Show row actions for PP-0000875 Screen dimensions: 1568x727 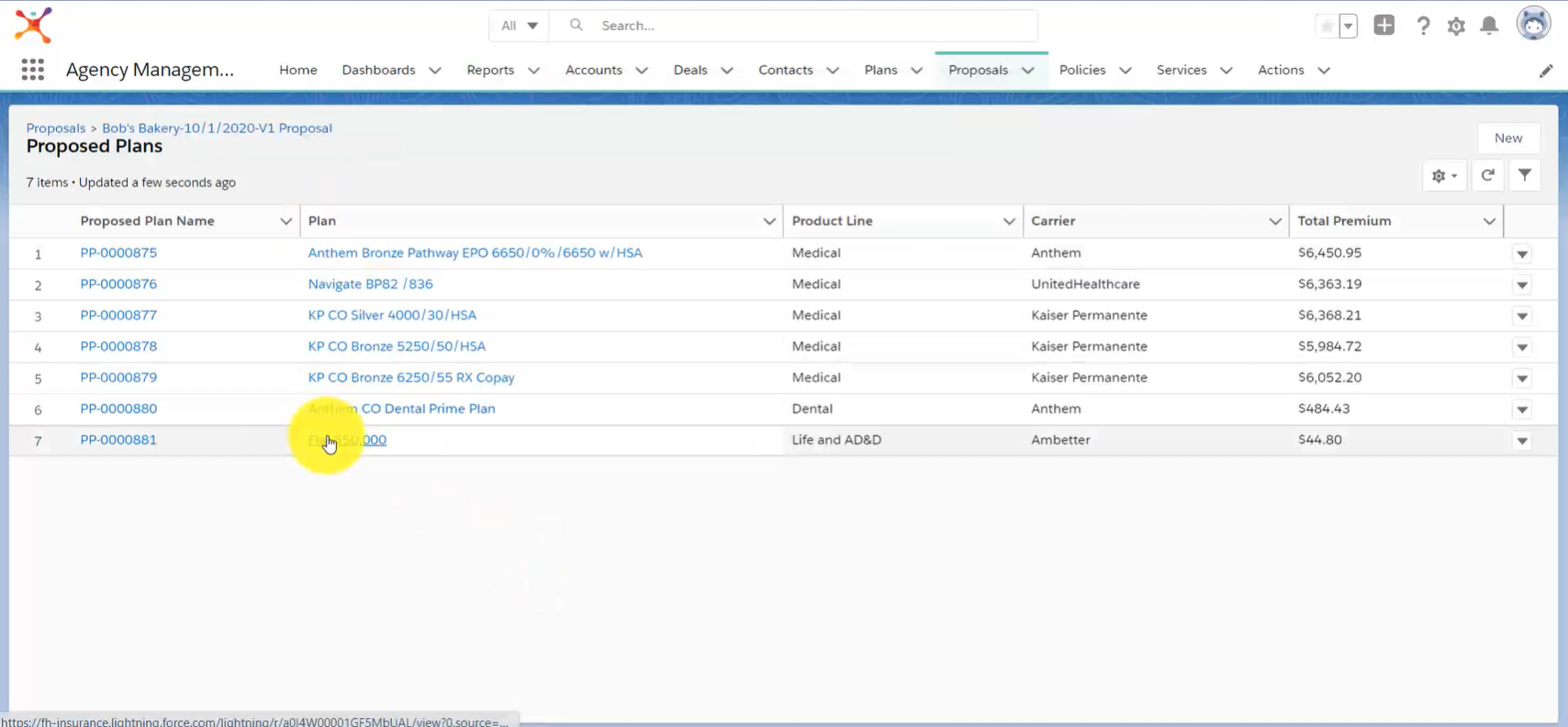tap(1522, 254)
